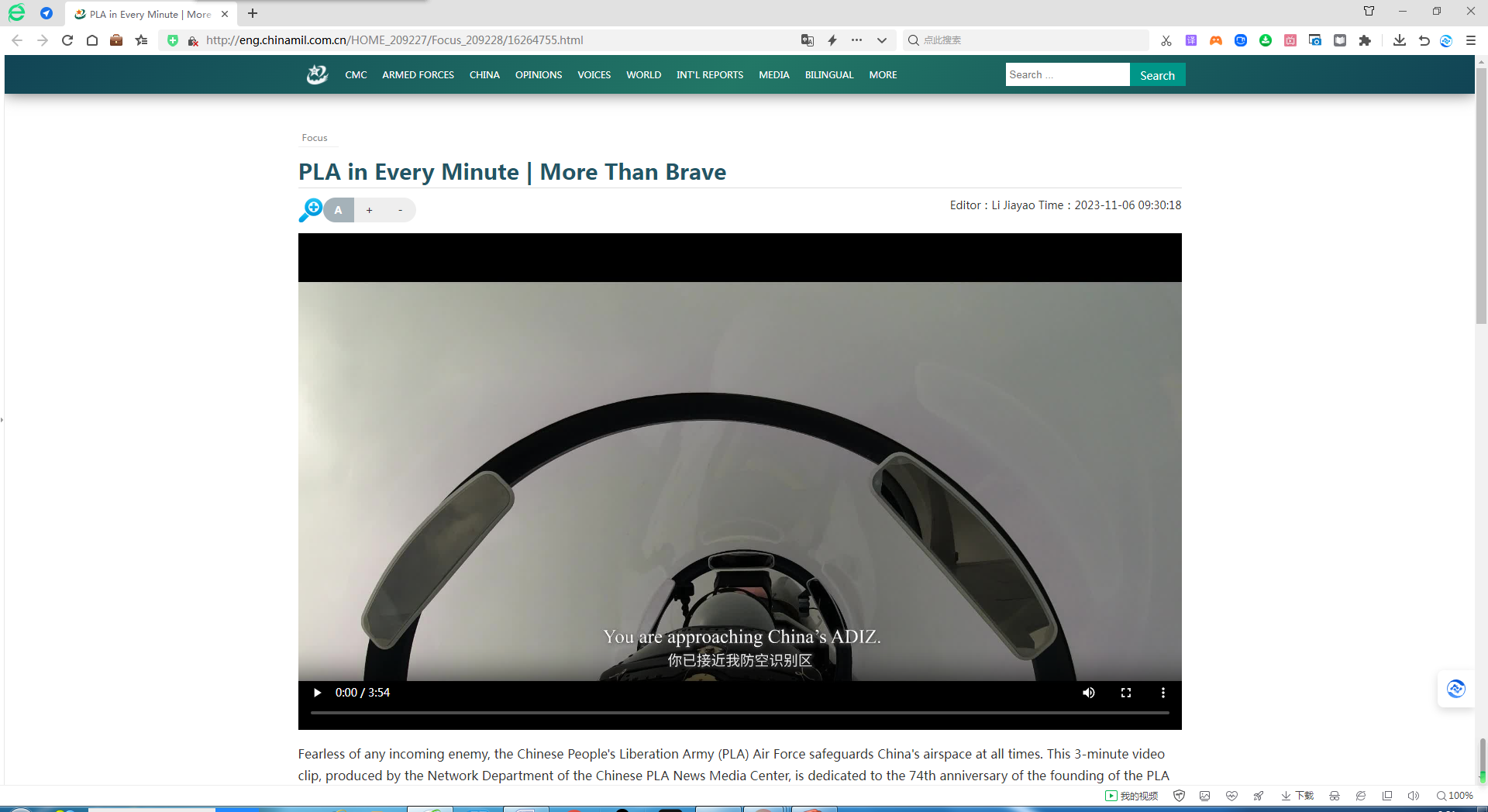Open the BILINGUAL section
Image resolution: width=1488 pixels, height=812 pixels.
pyautogui.click(x=829, y=75)
